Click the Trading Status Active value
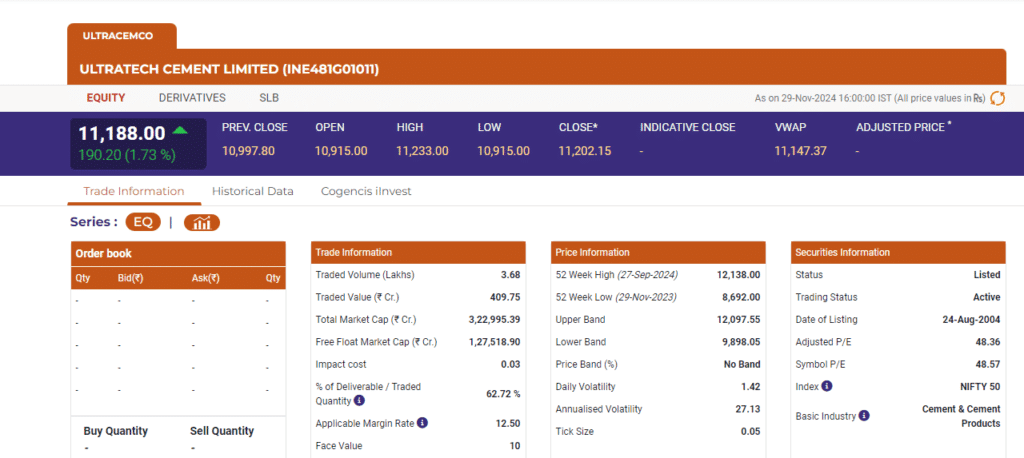Image resolution: width=1024 pixels, height=458 pixels. point(987,297)
